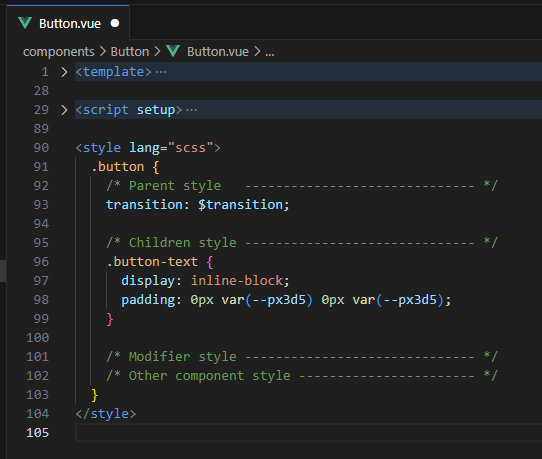
Task: Open the components breadcrumb
Action: pos(59,52)
